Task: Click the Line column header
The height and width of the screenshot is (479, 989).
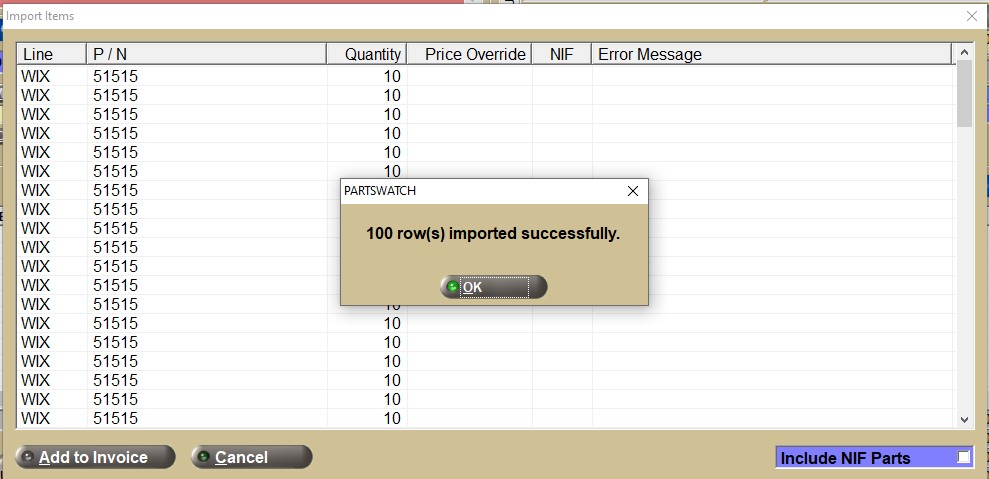Action: [x=51, y=54]
